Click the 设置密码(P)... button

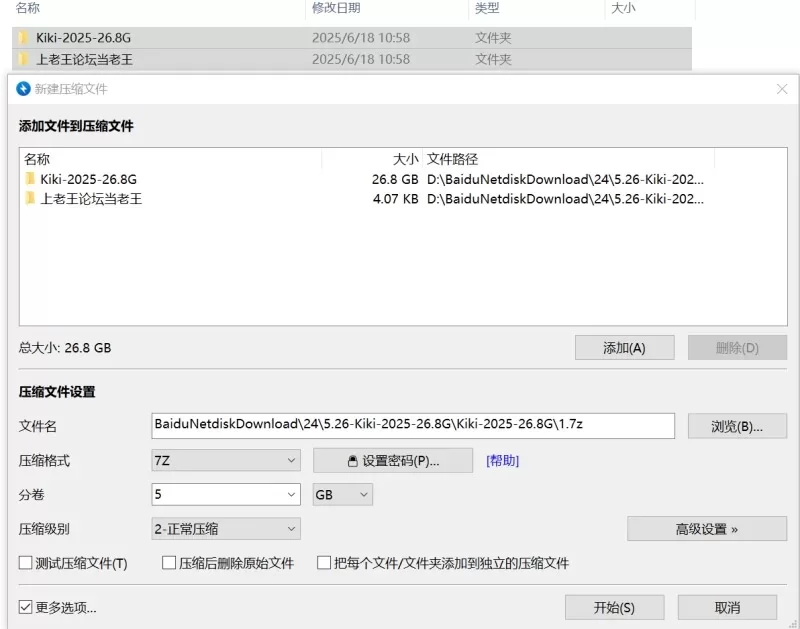click(393, 461)
